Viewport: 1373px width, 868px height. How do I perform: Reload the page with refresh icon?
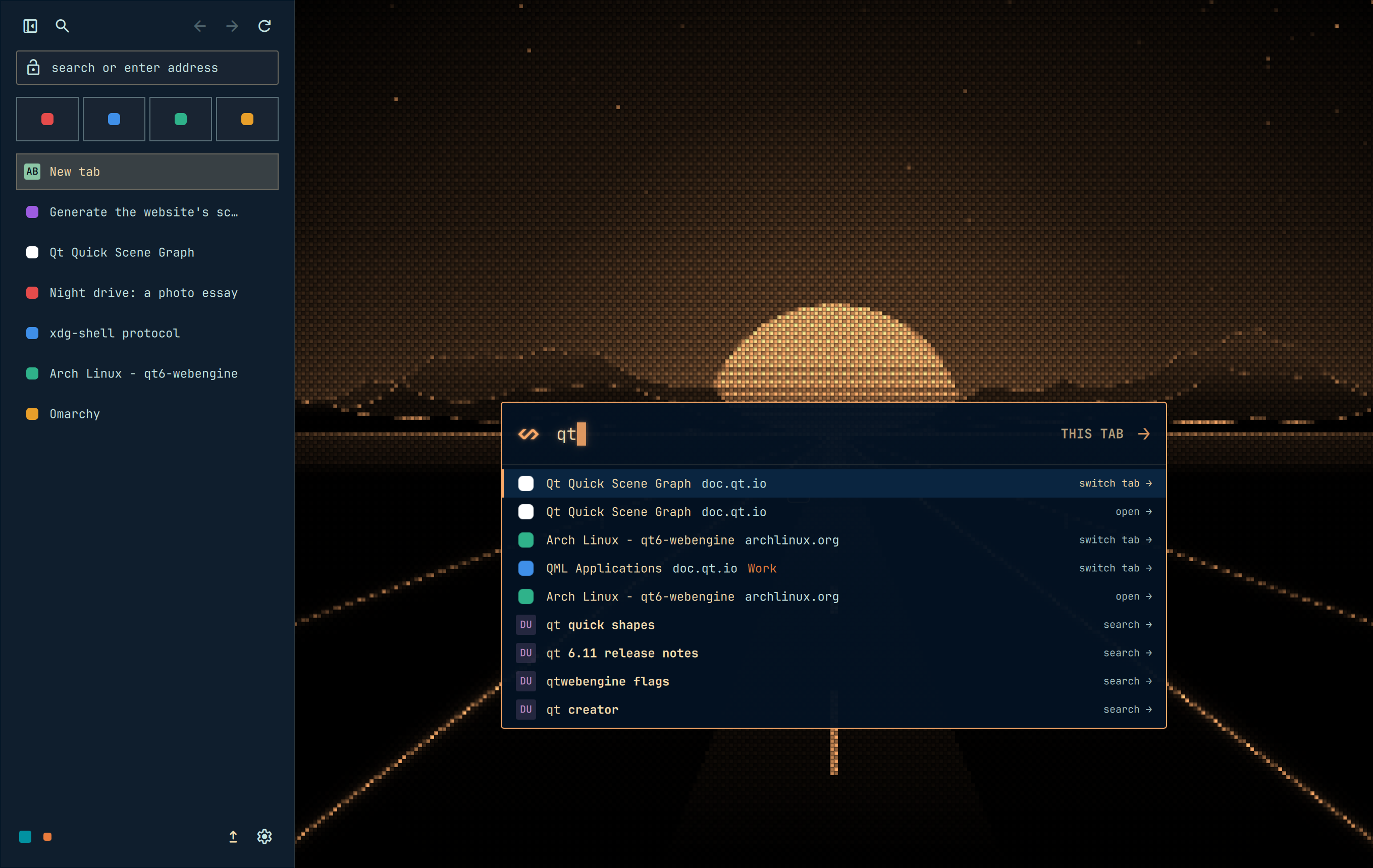(x=265, y=26)
